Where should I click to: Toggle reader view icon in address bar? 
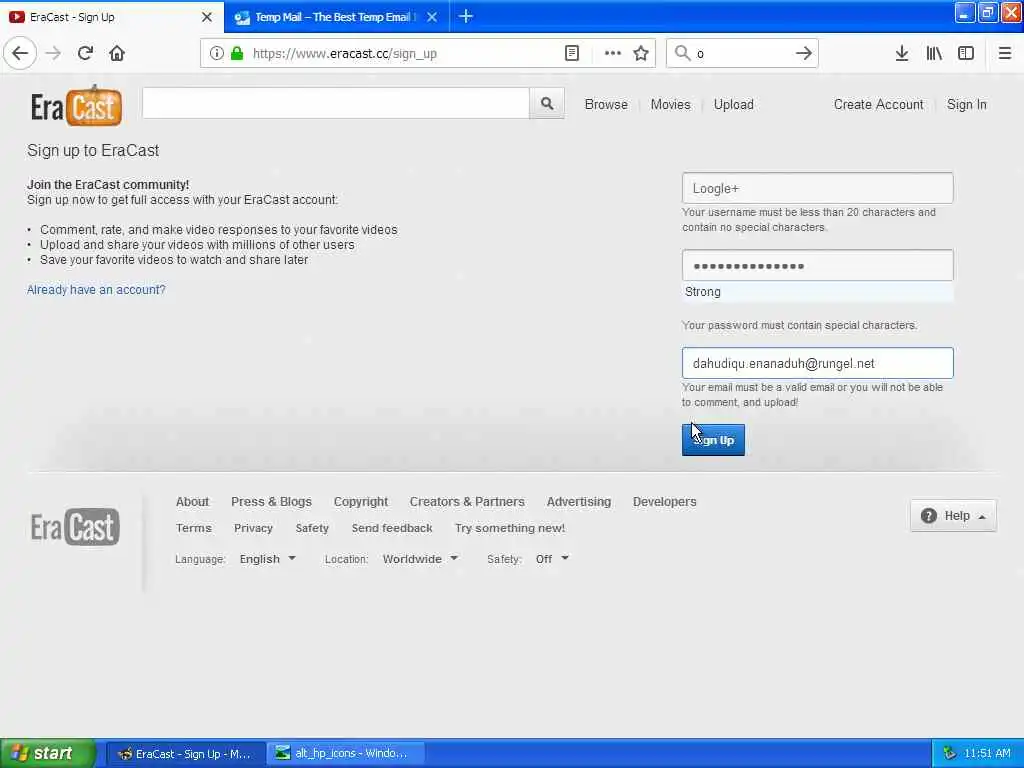(571, 53)
